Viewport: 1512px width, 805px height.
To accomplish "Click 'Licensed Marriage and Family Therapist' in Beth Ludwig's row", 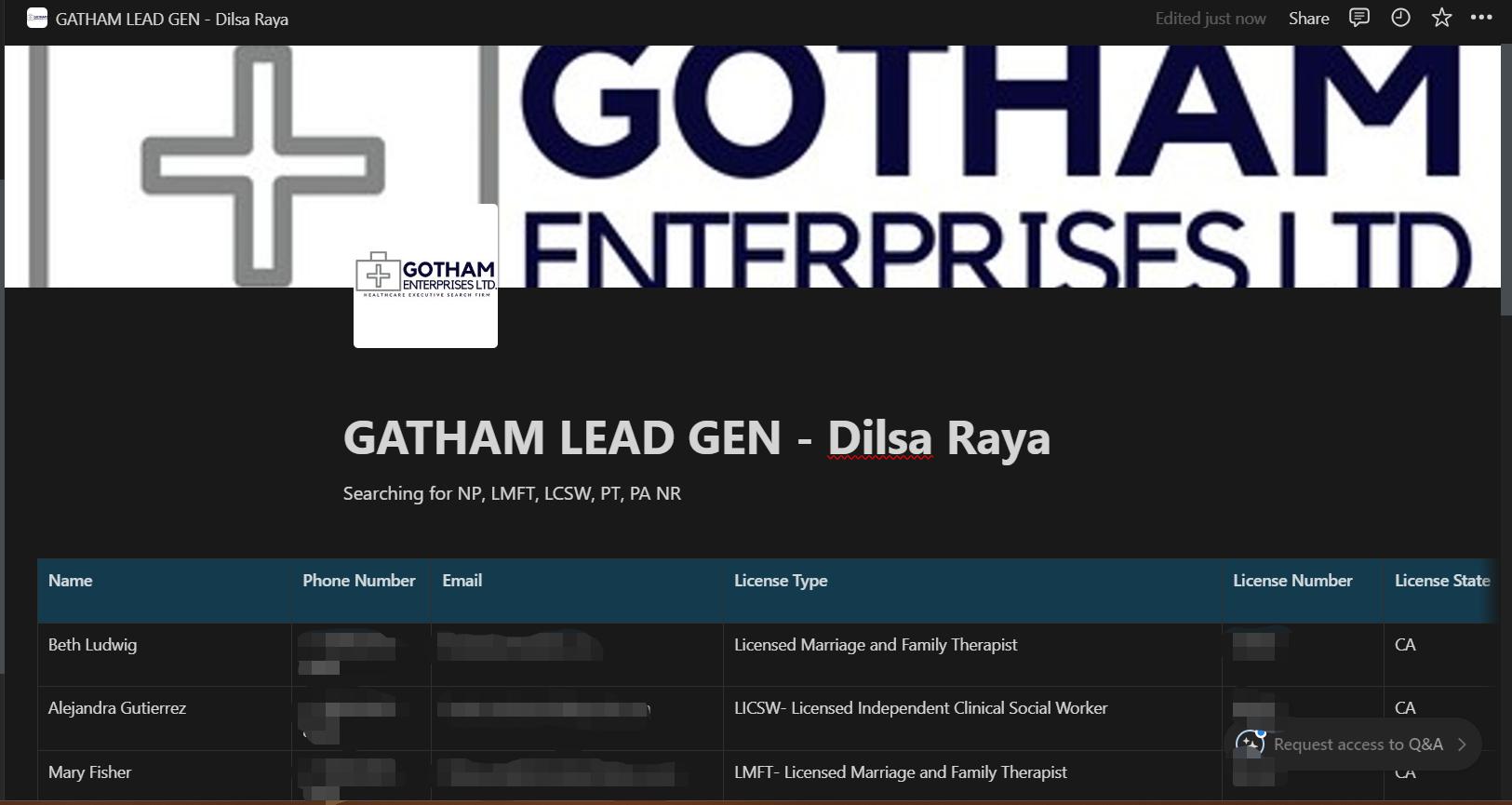I will coord(876,645).
